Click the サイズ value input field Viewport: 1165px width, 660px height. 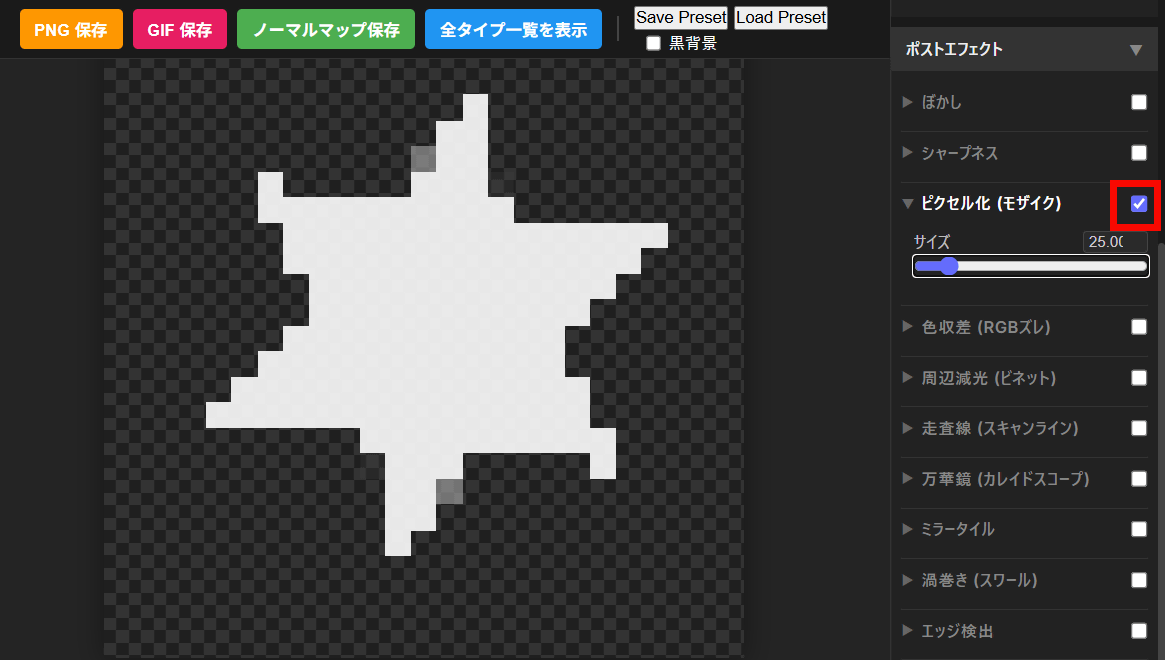pos(1114,242)
